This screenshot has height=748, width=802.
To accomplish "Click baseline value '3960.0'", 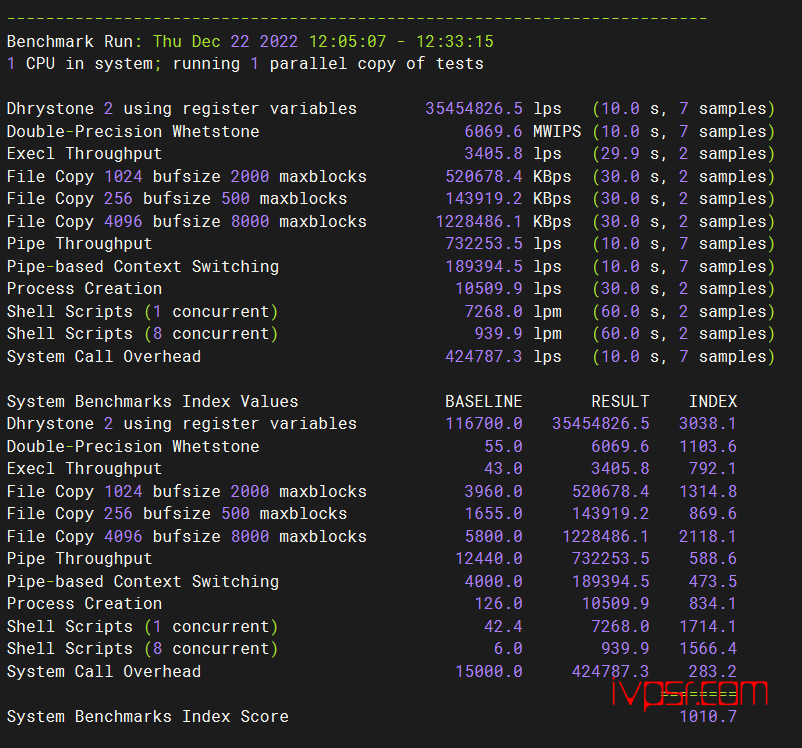I will click(x=494, y=492).
